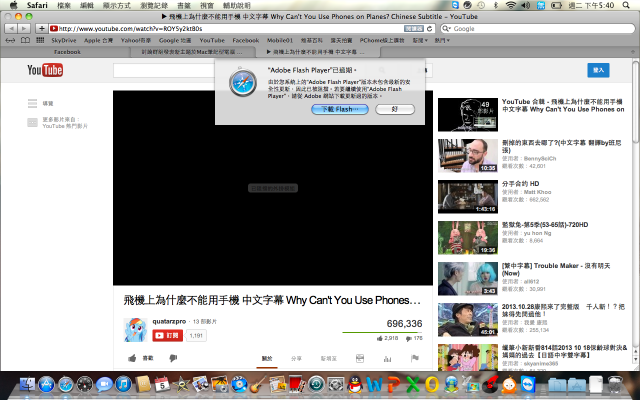Show Top Sites grid icon
This screenshot has width=640, height=400.
pyautogui.click(x=40, y=40)
